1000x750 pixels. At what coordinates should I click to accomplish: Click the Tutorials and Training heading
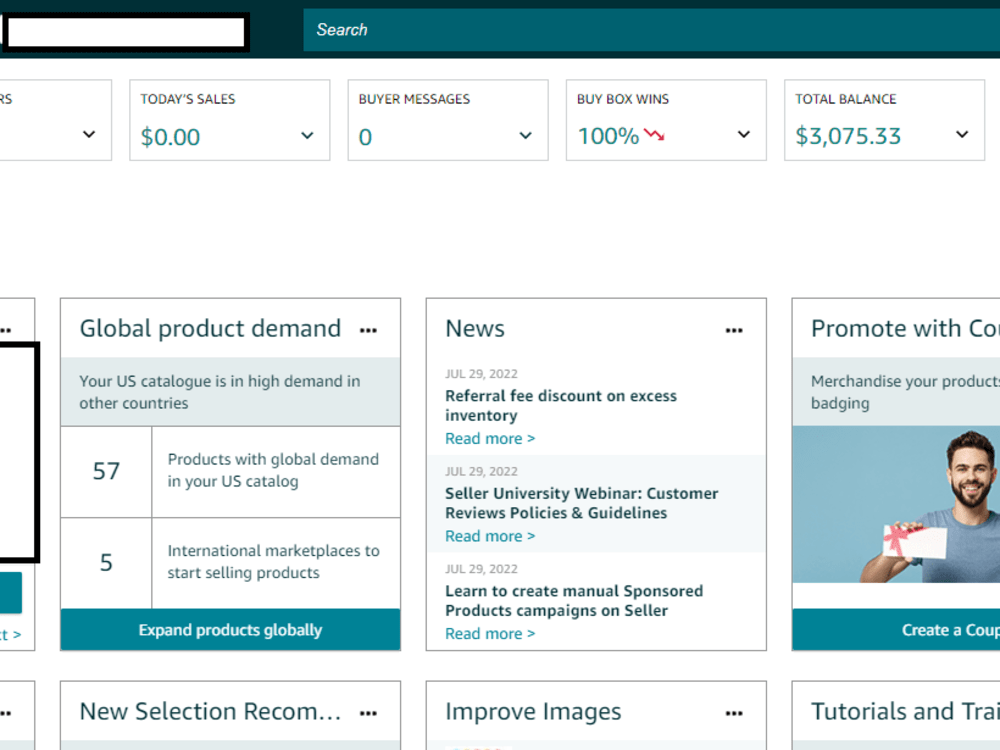[906, 711]
